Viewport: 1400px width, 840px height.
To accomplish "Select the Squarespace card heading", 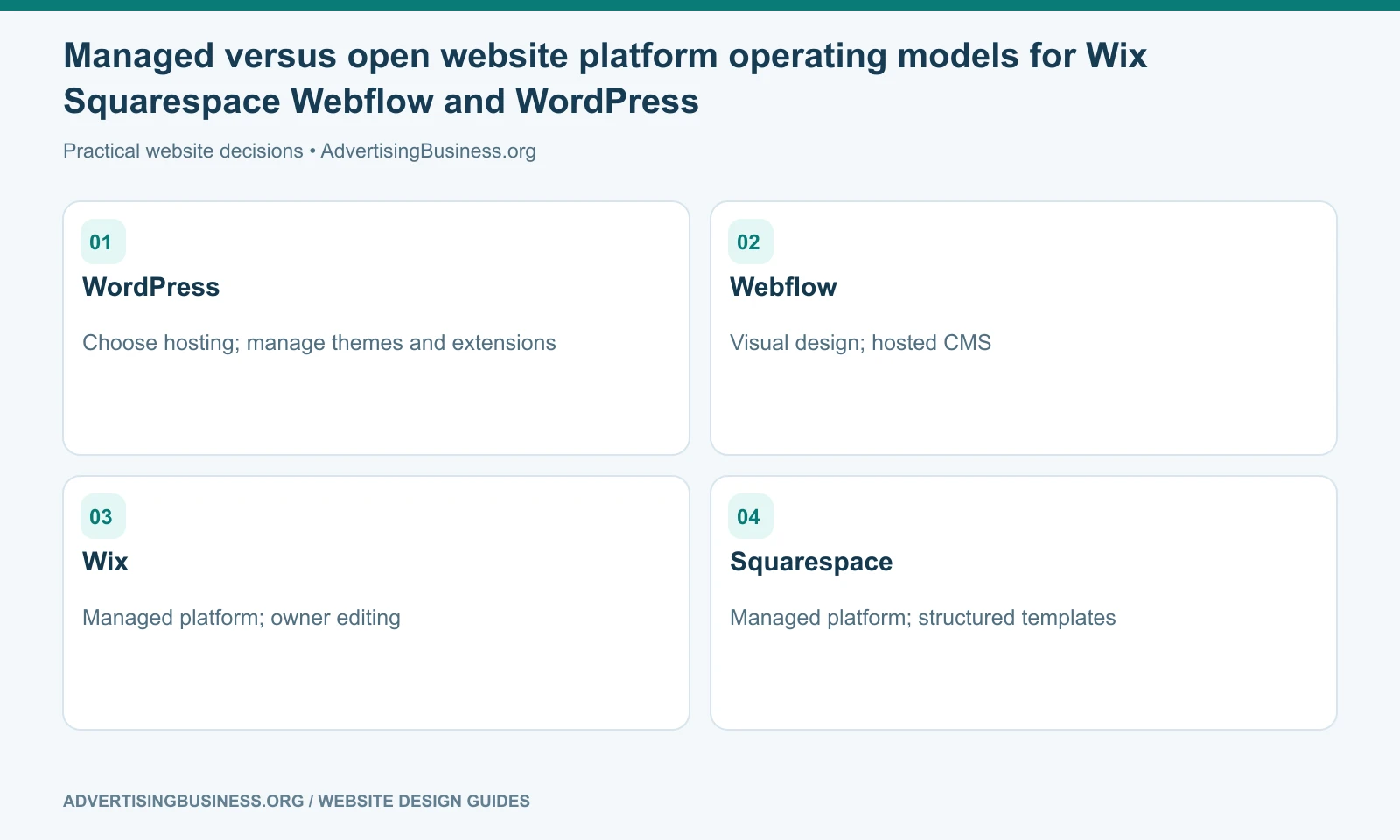I will click(x=811, y=562).
